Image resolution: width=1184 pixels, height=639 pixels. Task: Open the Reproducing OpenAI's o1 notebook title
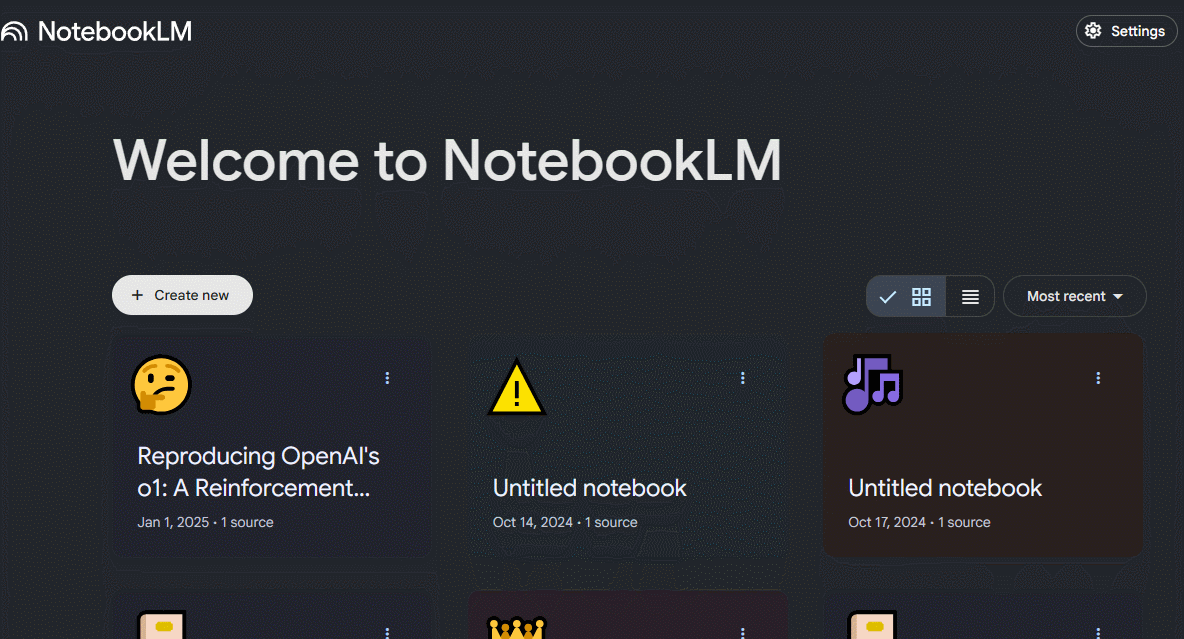[258, 472]
